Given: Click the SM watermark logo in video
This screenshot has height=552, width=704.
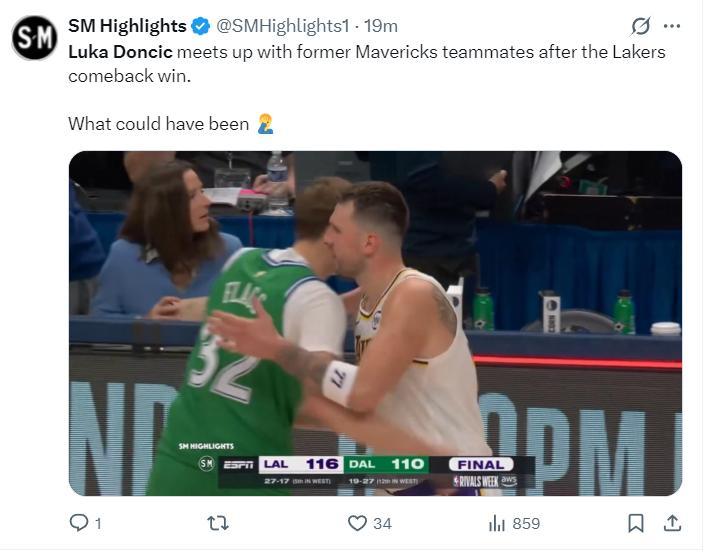Looking at the screenshot, I should point(207,464).
